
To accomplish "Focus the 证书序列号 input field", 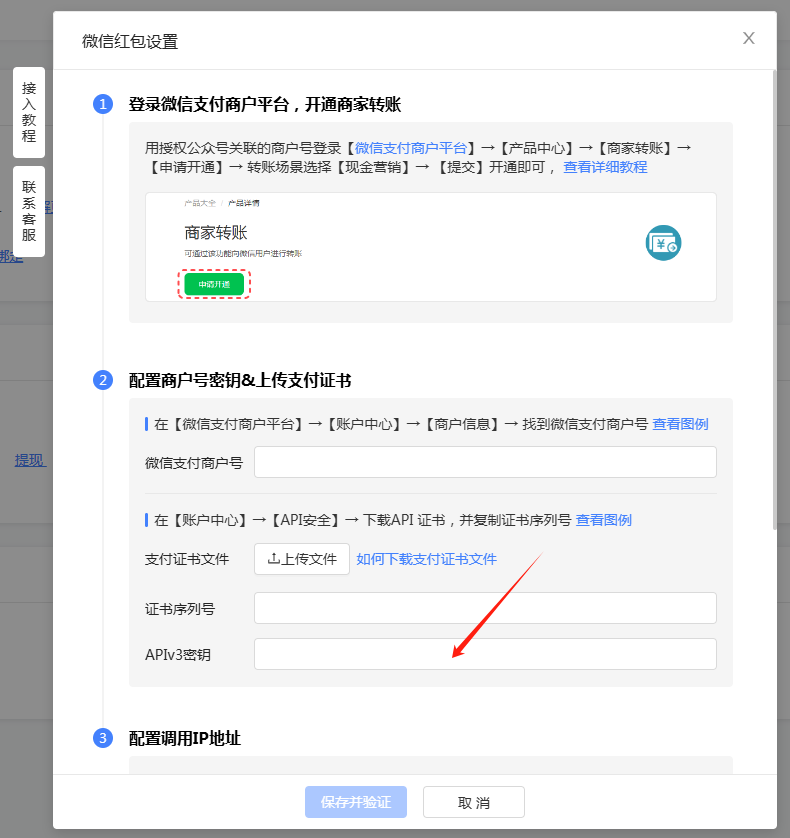I will click(x=485, y=608).
